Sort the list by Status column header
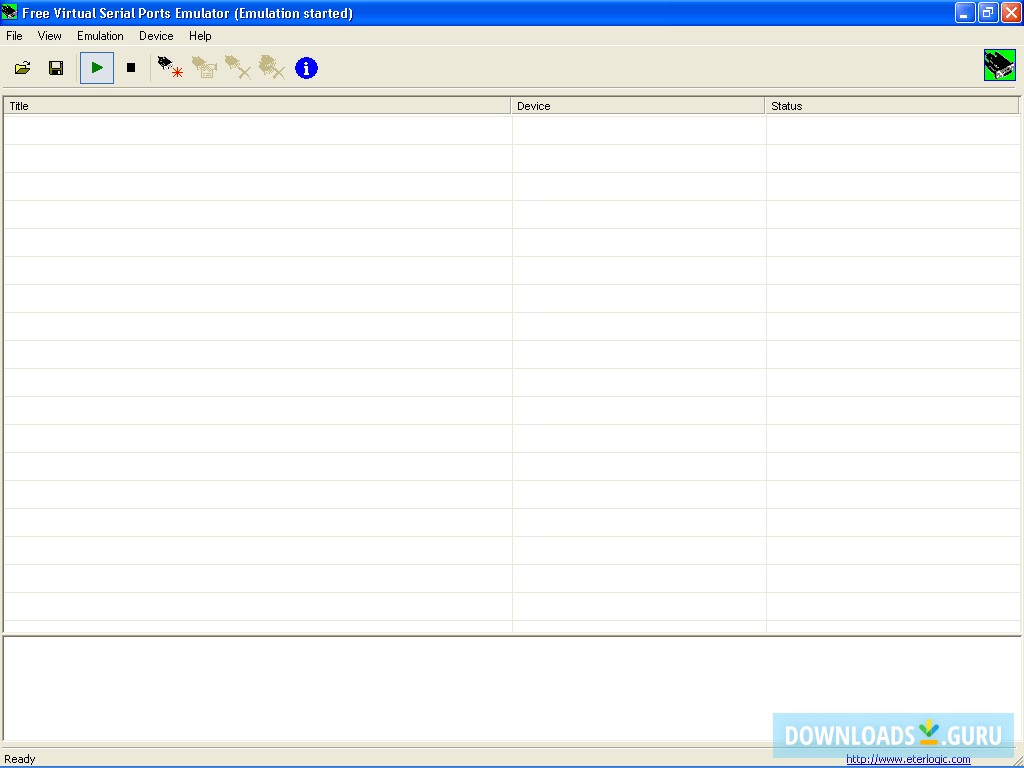The image size is (1024, 768). [x=892, y=106]
